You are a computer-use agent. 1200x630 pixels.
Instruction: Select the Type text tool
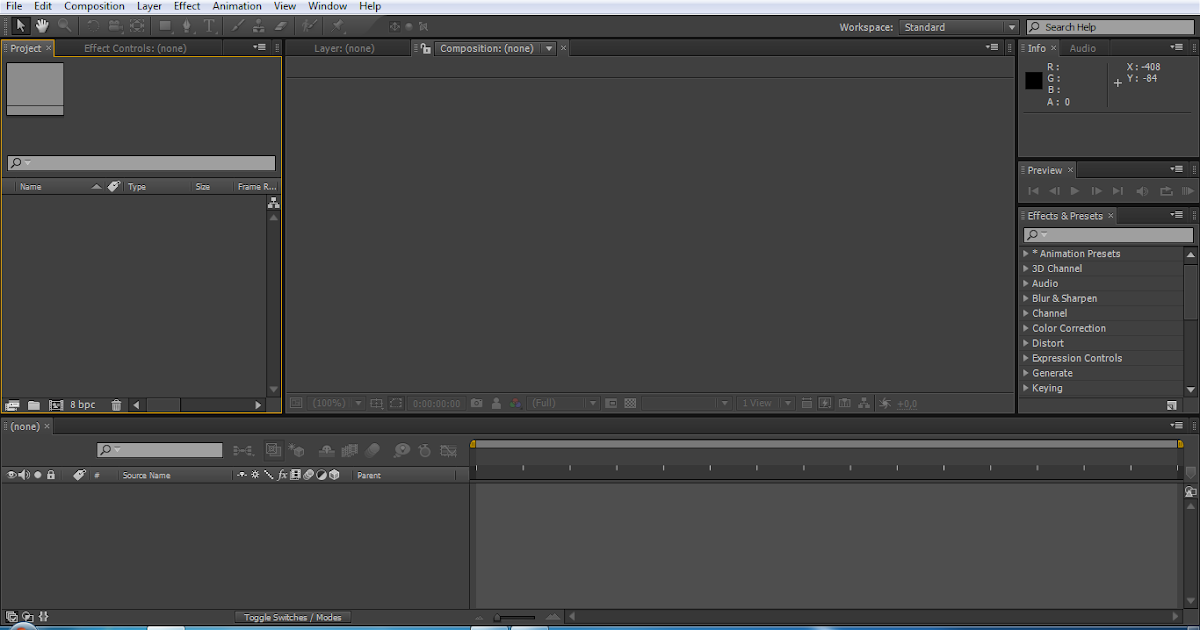[210, 26]
